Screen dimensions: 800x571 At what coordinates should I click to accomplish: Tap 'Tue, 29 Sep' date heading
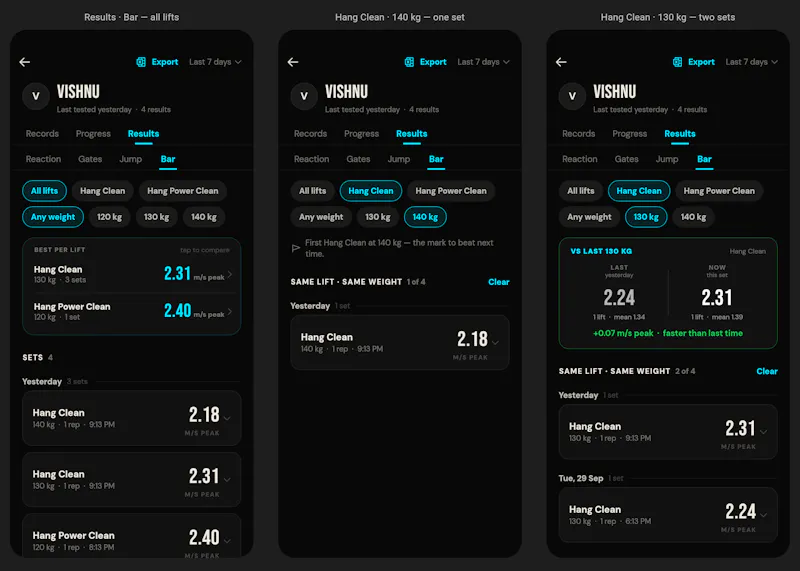tap(581, 478)
